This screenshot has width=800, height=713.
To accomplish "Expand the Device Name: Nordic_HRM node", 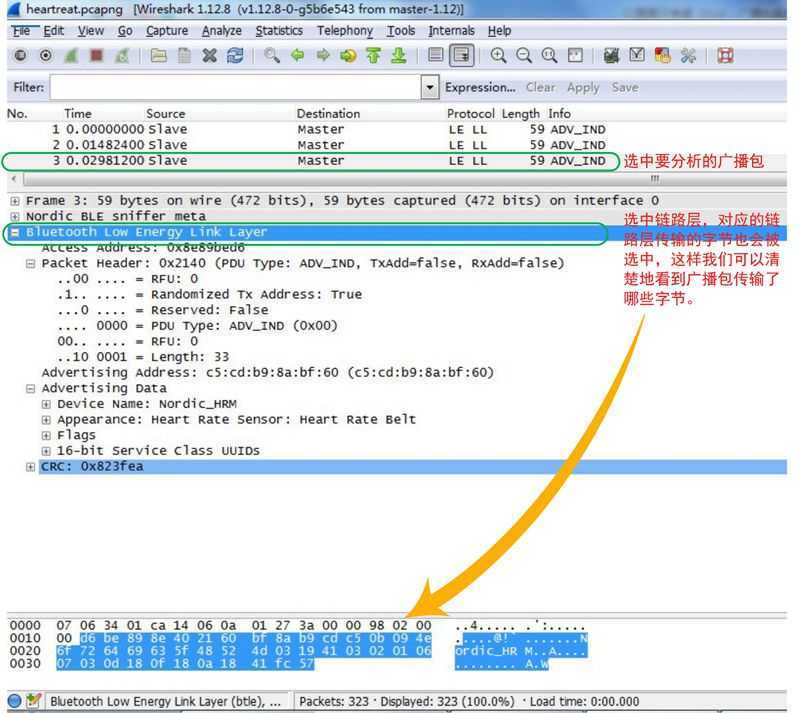I will [46, 404].
